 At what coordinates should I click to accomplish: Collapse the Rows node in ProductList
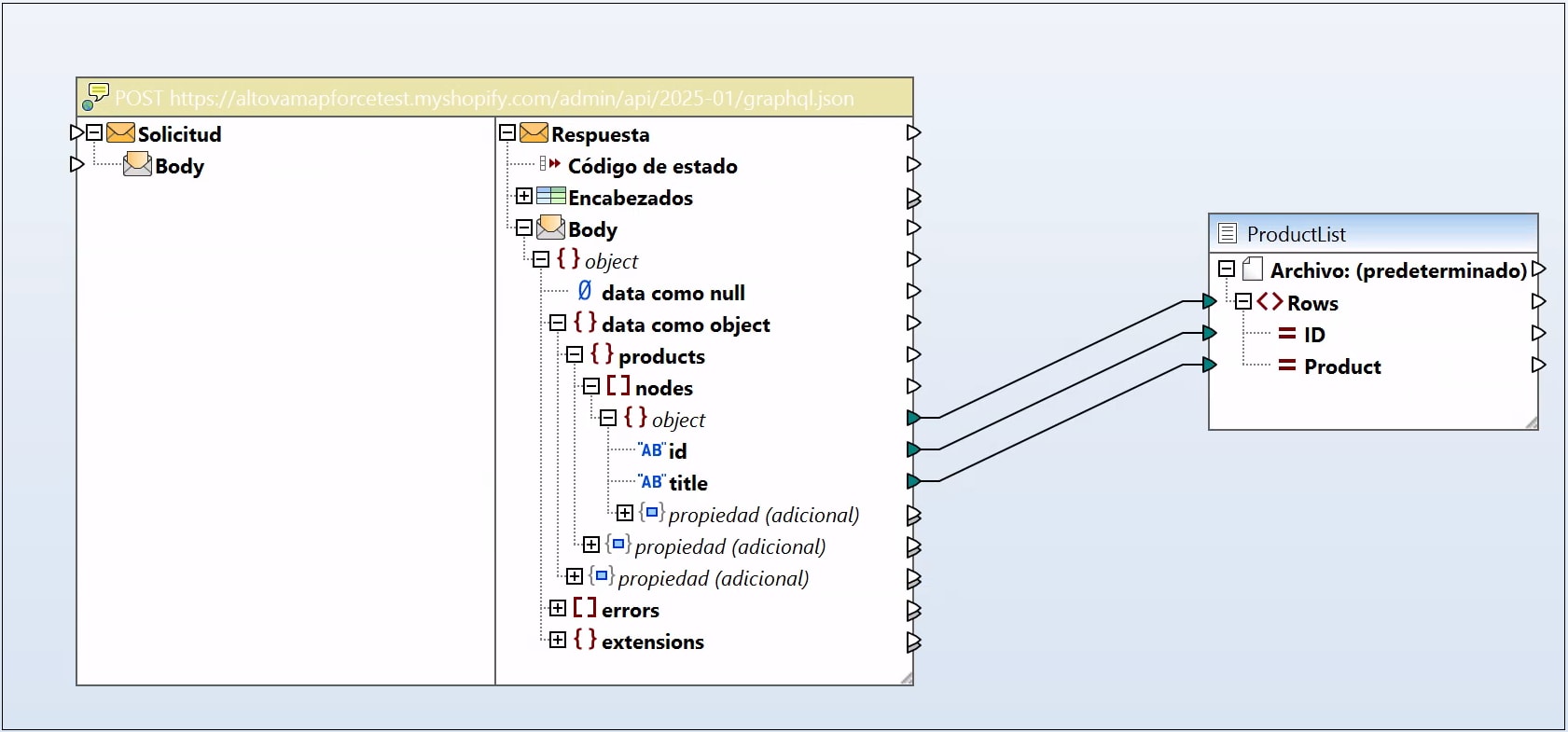1243,302
